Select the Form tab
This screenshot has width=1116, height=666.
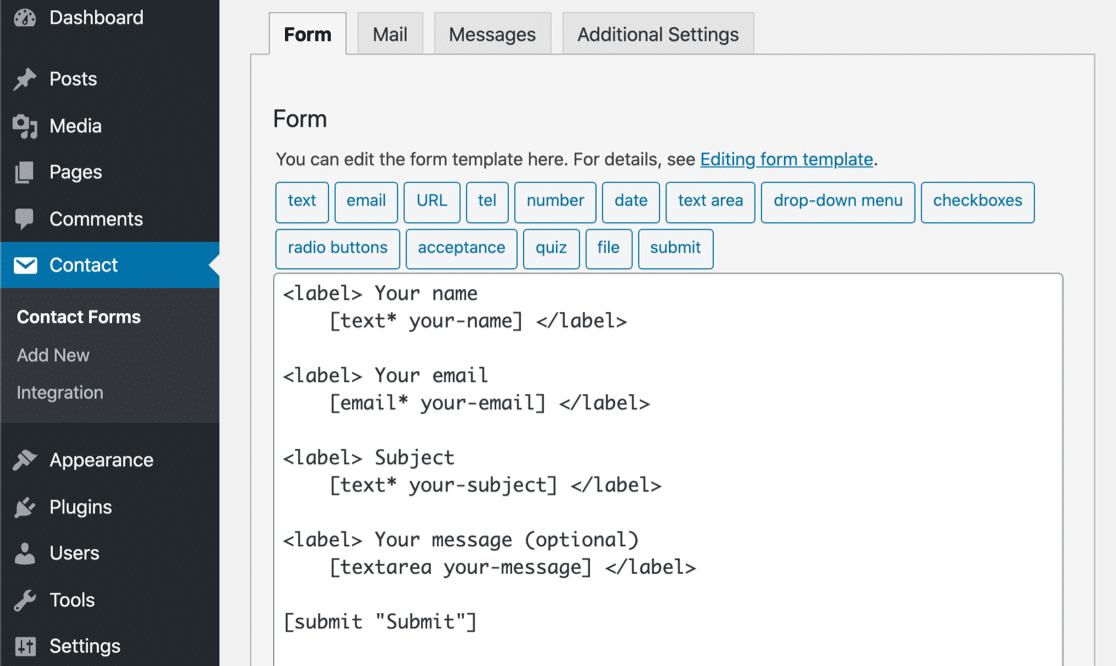tap(307, 34)
